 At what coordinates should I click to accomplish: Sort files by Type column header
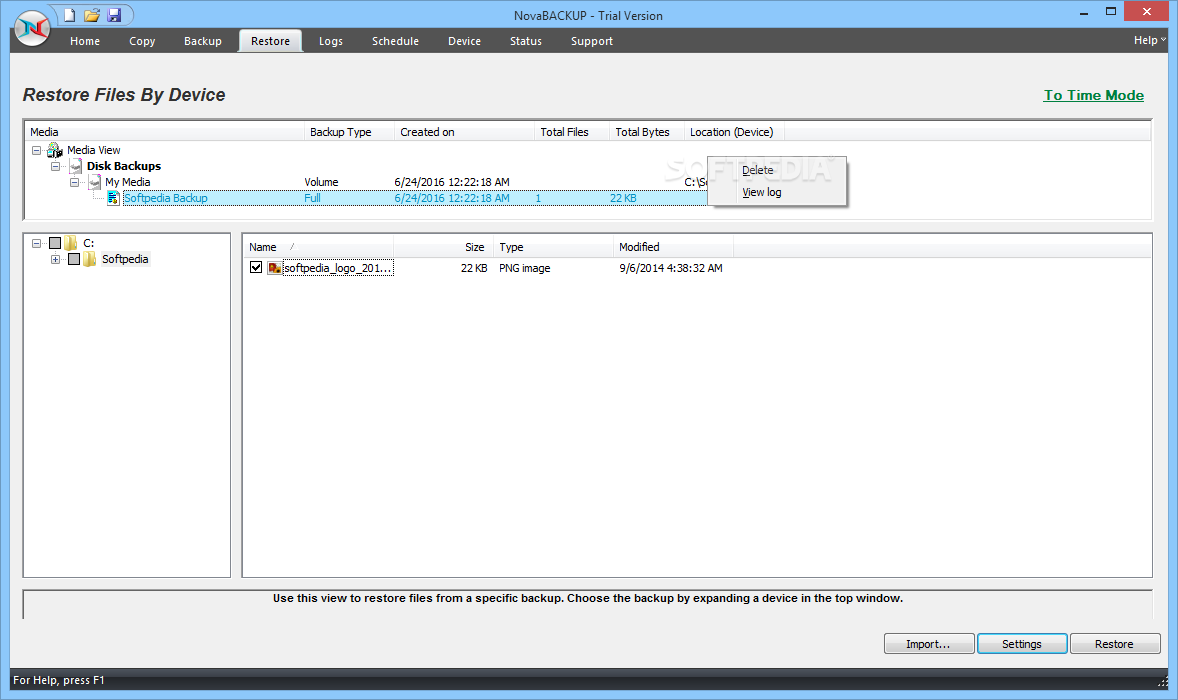pyautogui.click(x=553, y=247)
